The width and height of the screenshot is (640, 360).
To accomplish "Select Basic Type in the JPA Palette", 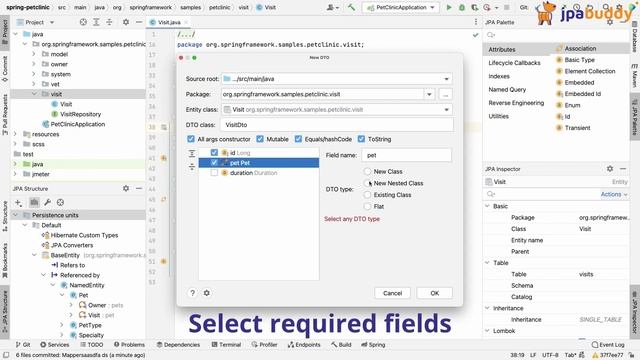I will pos(580,60).
